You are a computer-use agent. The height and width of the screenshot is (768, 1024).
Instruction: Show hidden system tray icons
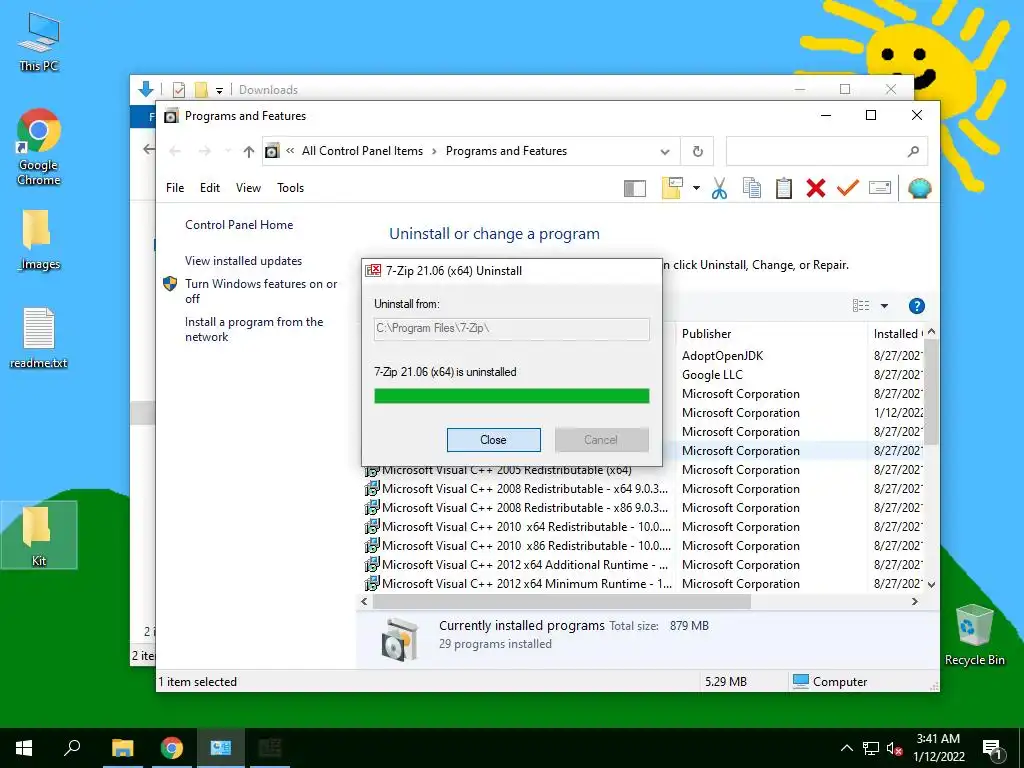pos(846,748)
